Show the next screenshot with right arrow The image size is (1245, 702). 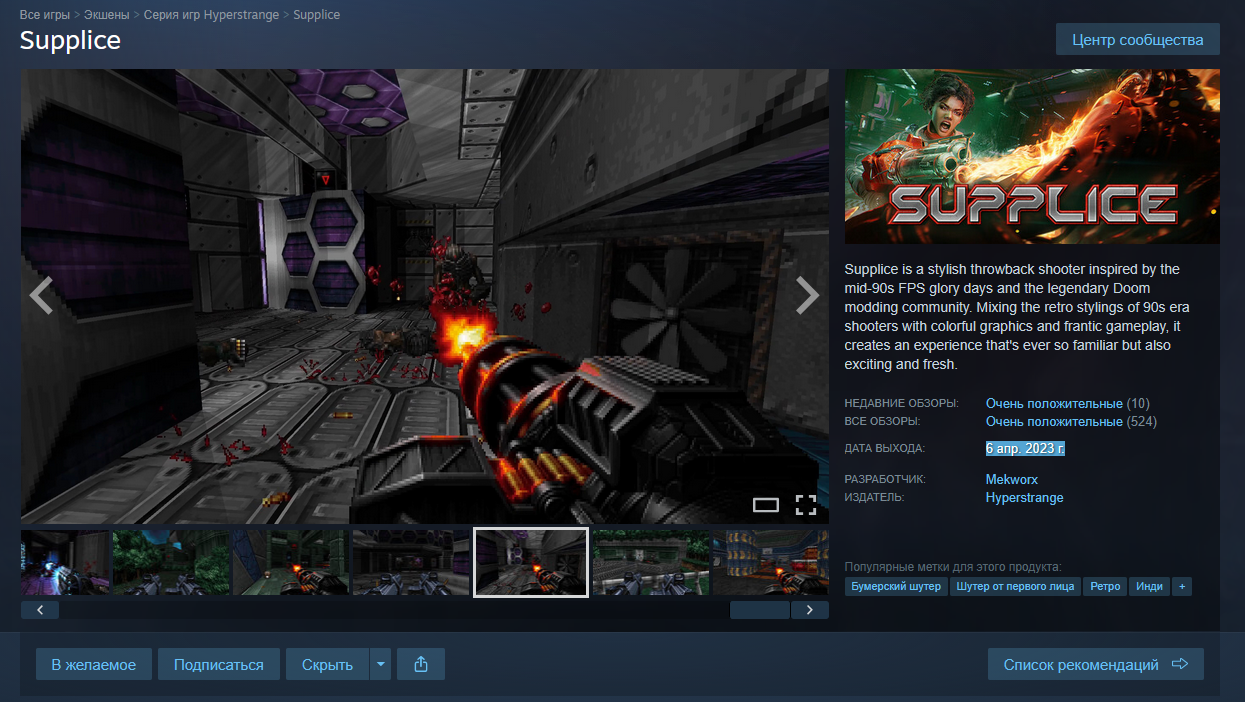tap(807, 296)
